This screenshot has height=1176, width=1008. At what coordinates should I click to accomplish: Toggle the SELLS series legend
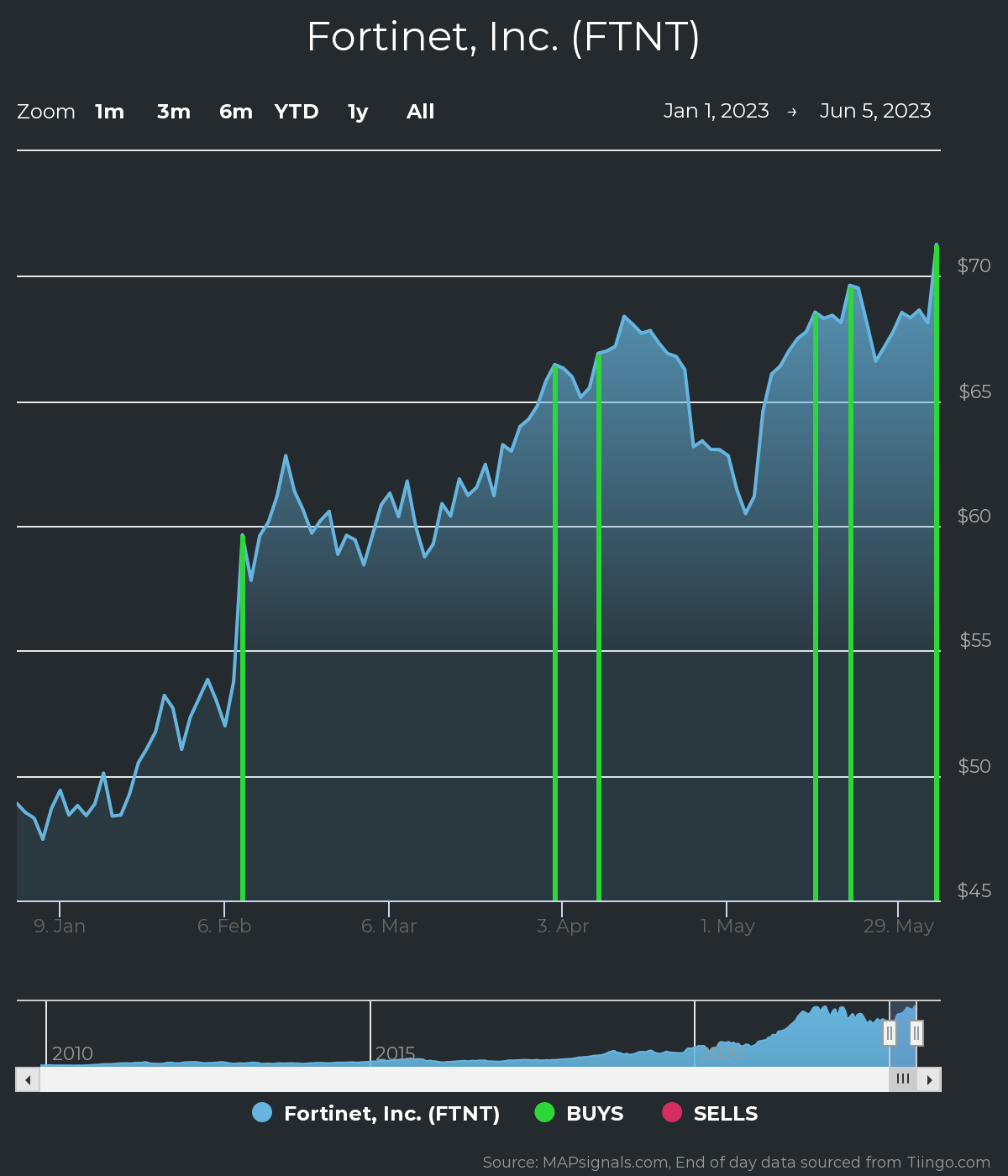[710, 1113]
